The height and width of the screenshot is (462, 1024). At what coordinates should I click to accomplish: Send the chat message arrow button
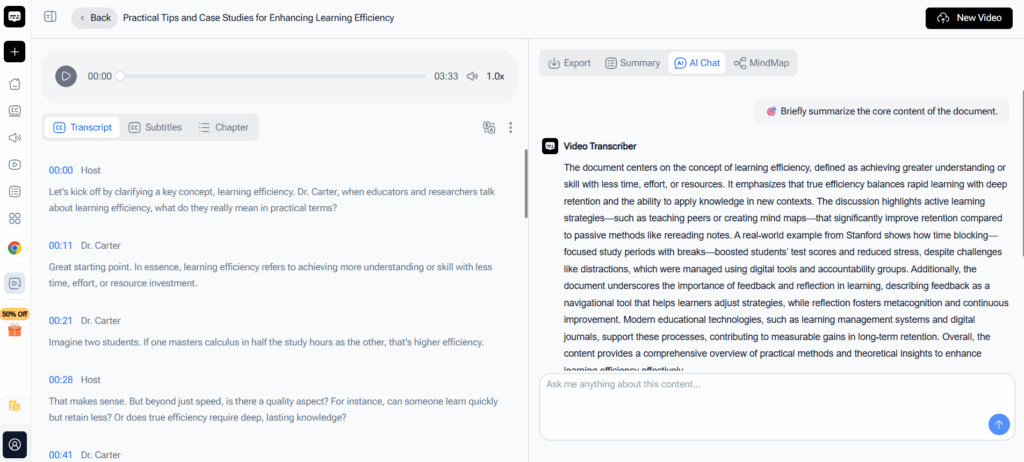[998, 424]
